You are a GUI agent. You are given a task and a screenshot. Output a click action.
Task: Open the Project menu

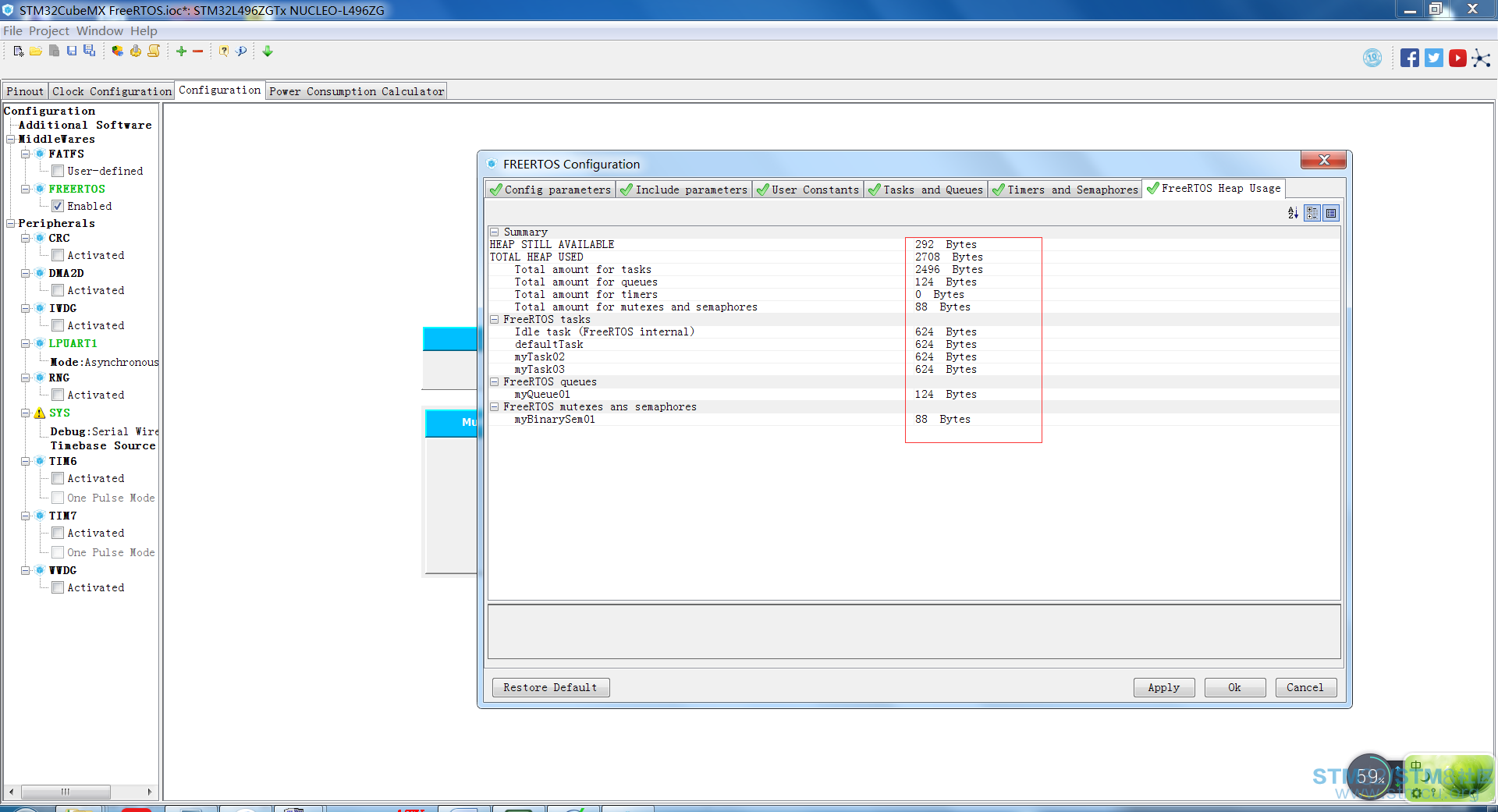coord(49,31)
